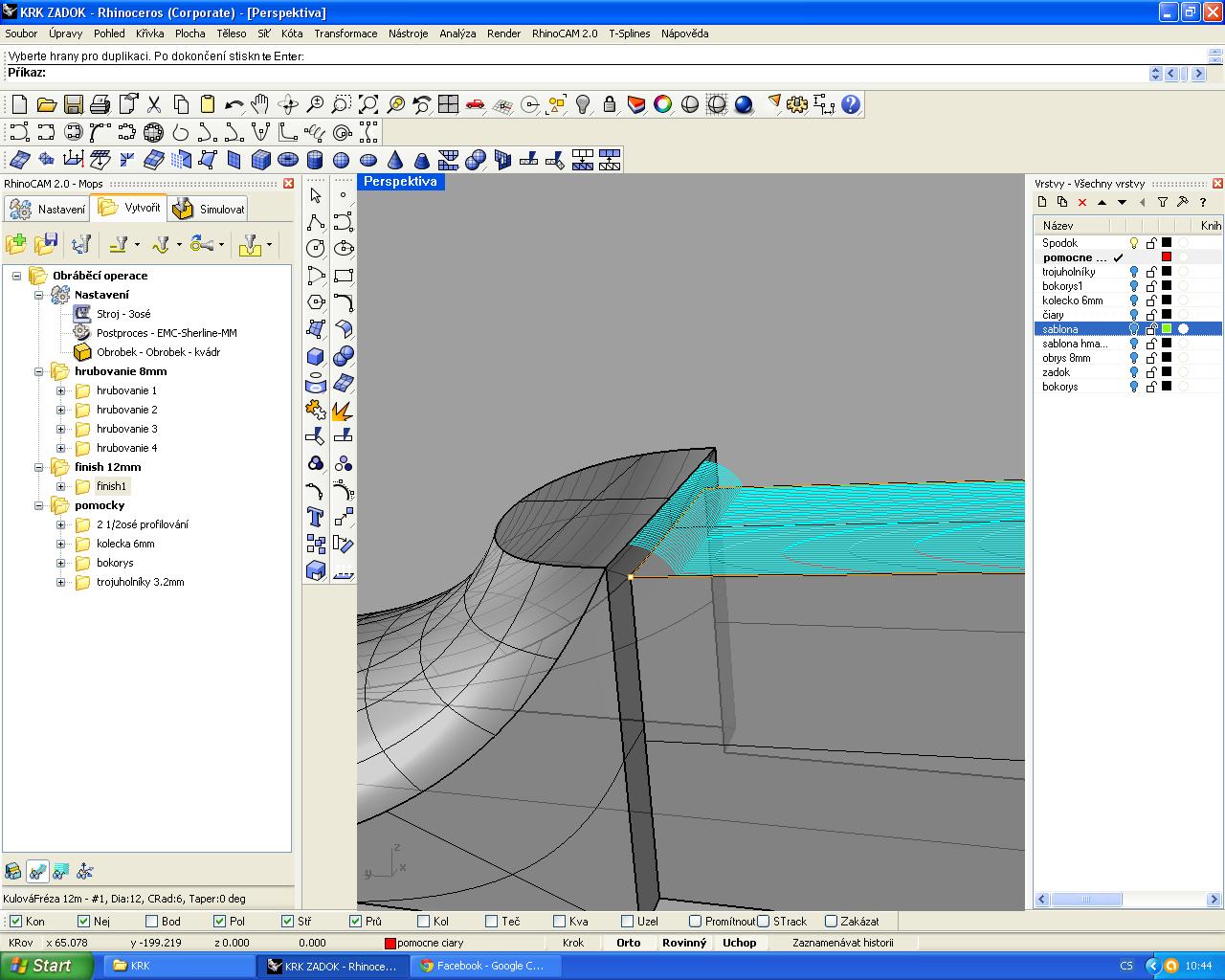
Task: Switch to the Simulovat tab
Action: coord(211,209)
